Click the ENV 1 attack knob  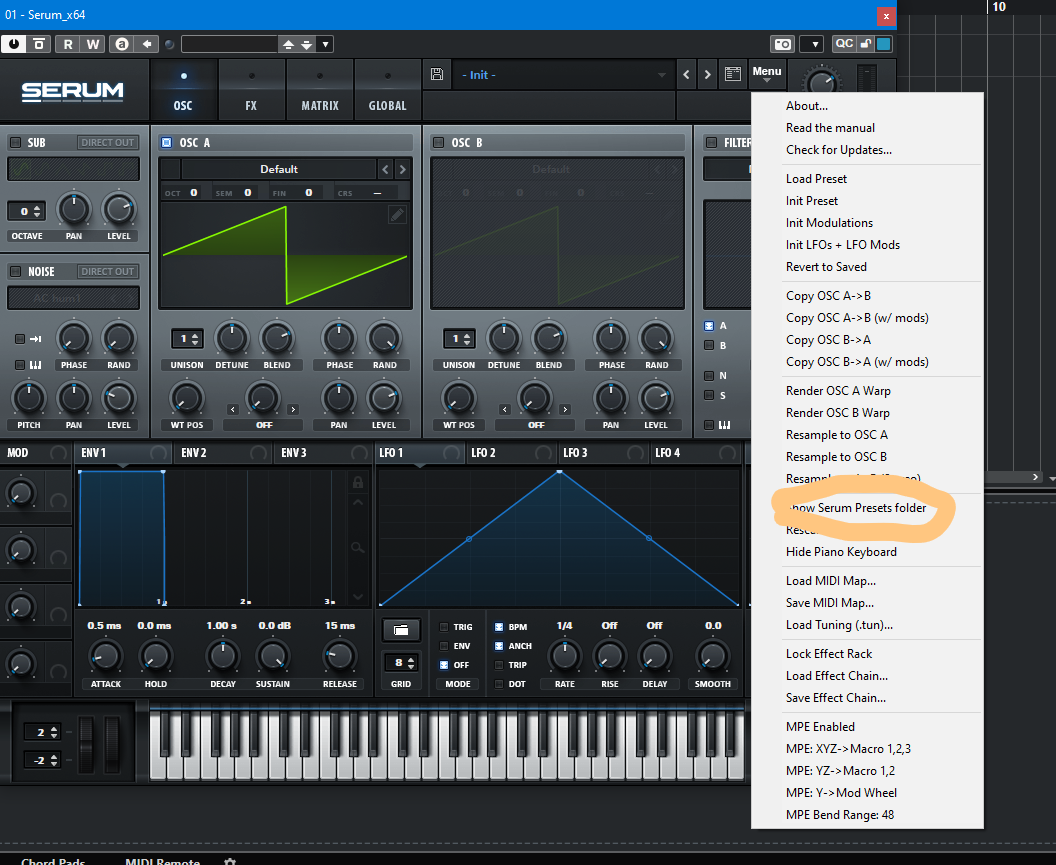pyautogui.click(x=106, y=655)
